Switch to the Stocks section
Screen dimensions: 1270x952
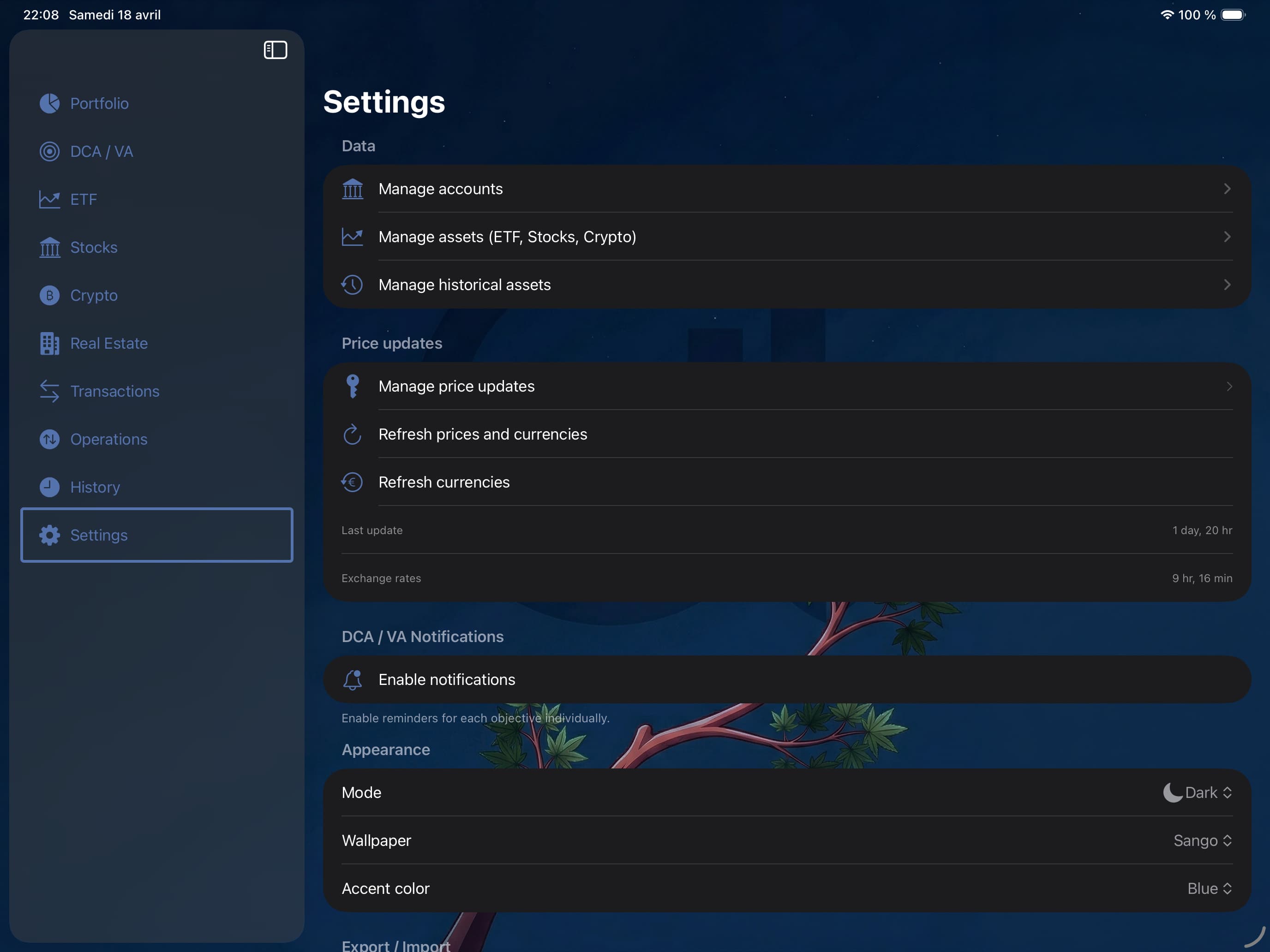[94, 247]
